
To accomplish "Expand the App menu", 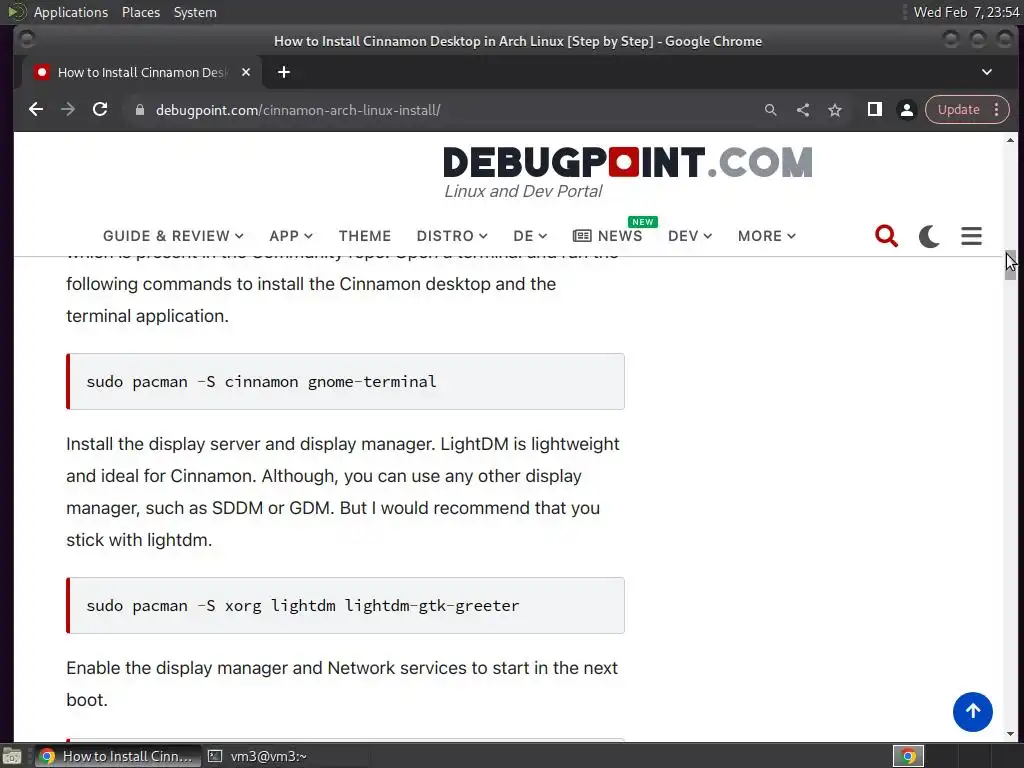I will point(291,236).
